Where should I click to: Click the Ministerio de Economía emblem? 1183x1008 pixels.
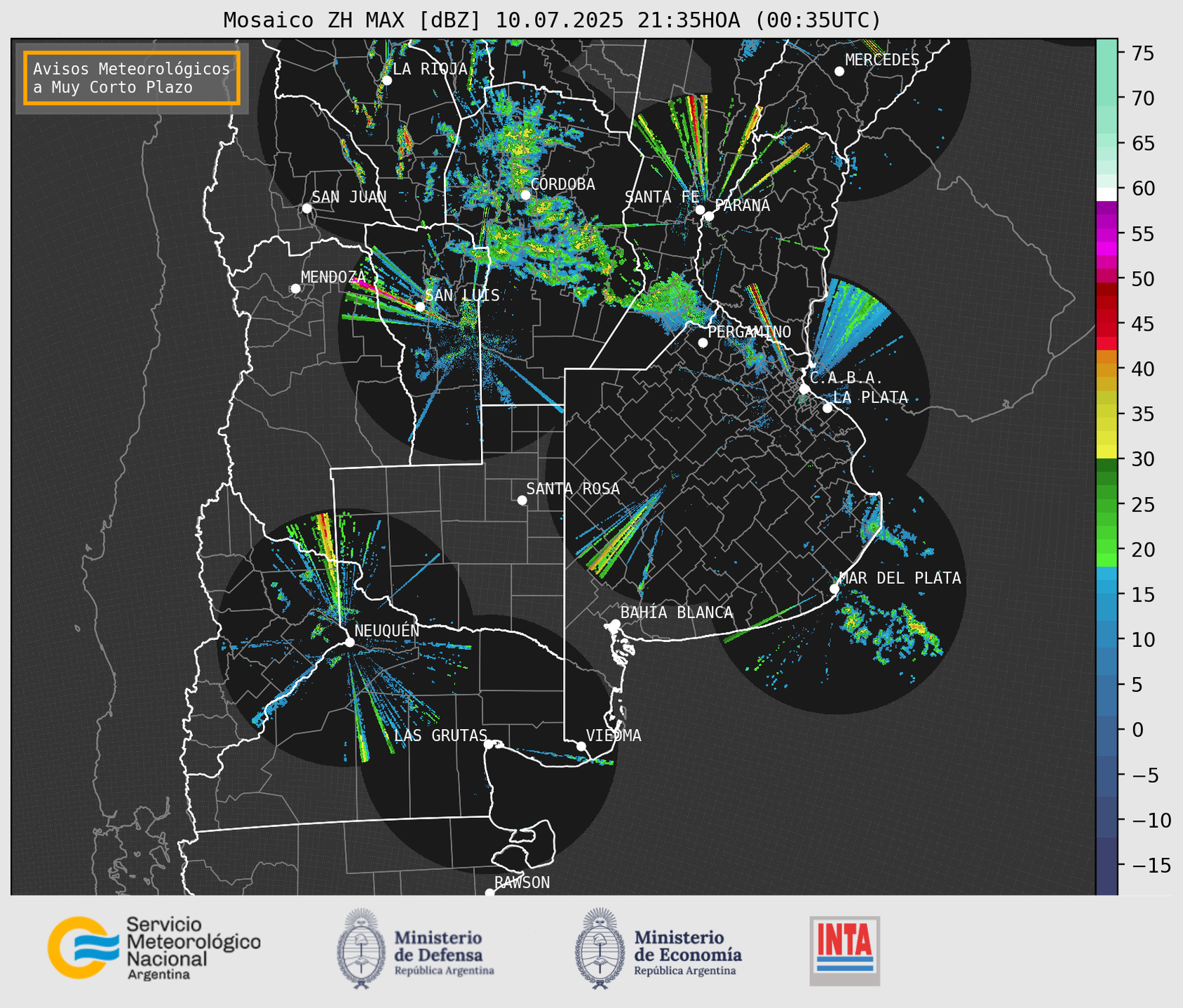[600, 949]
